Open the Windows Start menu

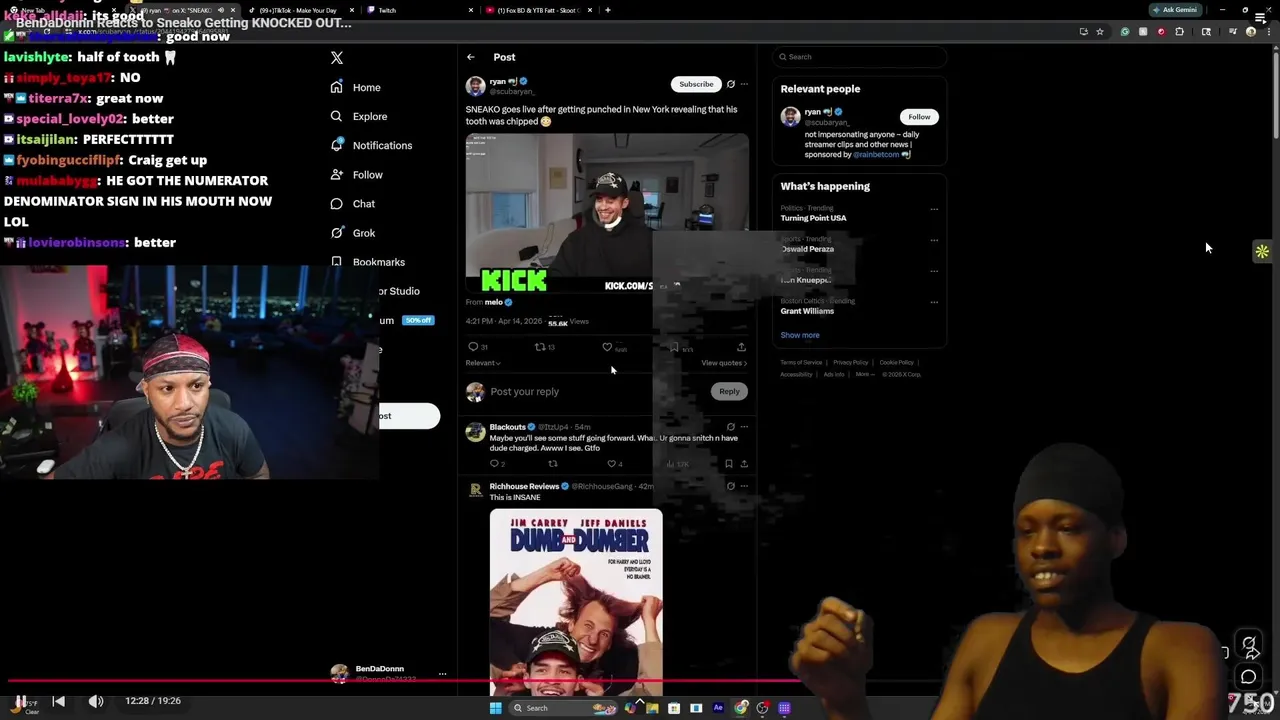pos(495,708)
